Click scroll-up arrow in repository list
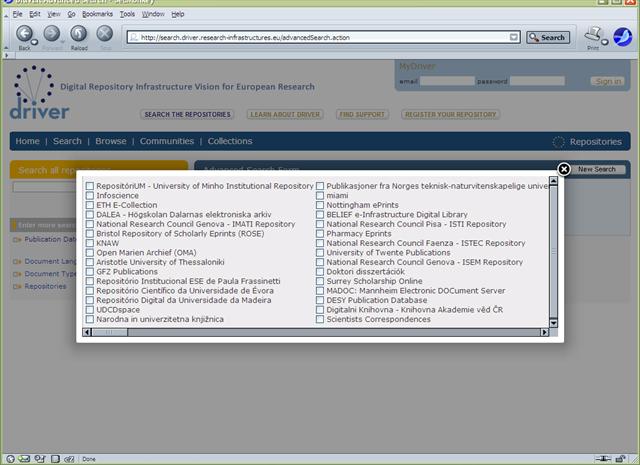 pos(553,181)
